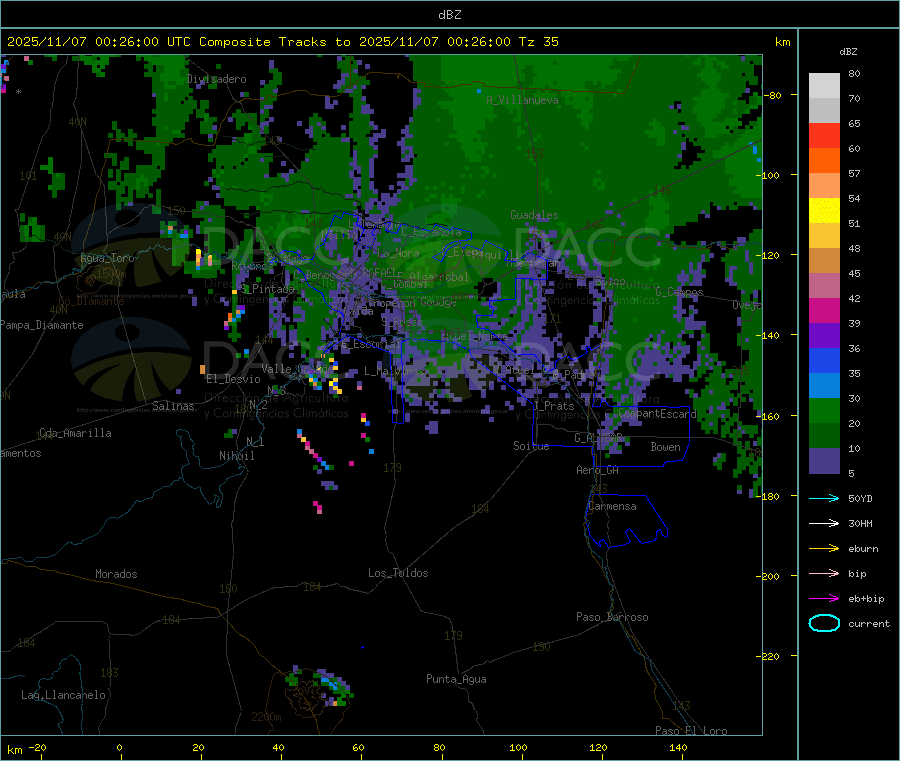Click the N_1 label near Nihuil
900x761 pixels.
[255, 441]
